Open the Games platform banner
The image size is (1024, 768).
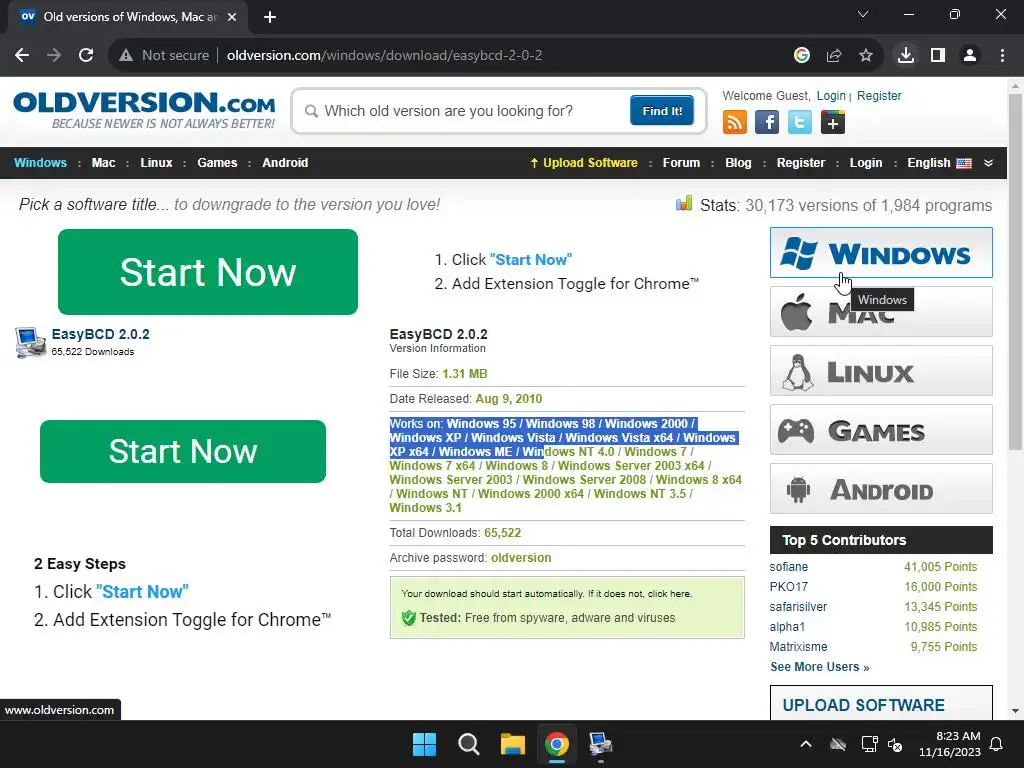[x=881, y=430]
